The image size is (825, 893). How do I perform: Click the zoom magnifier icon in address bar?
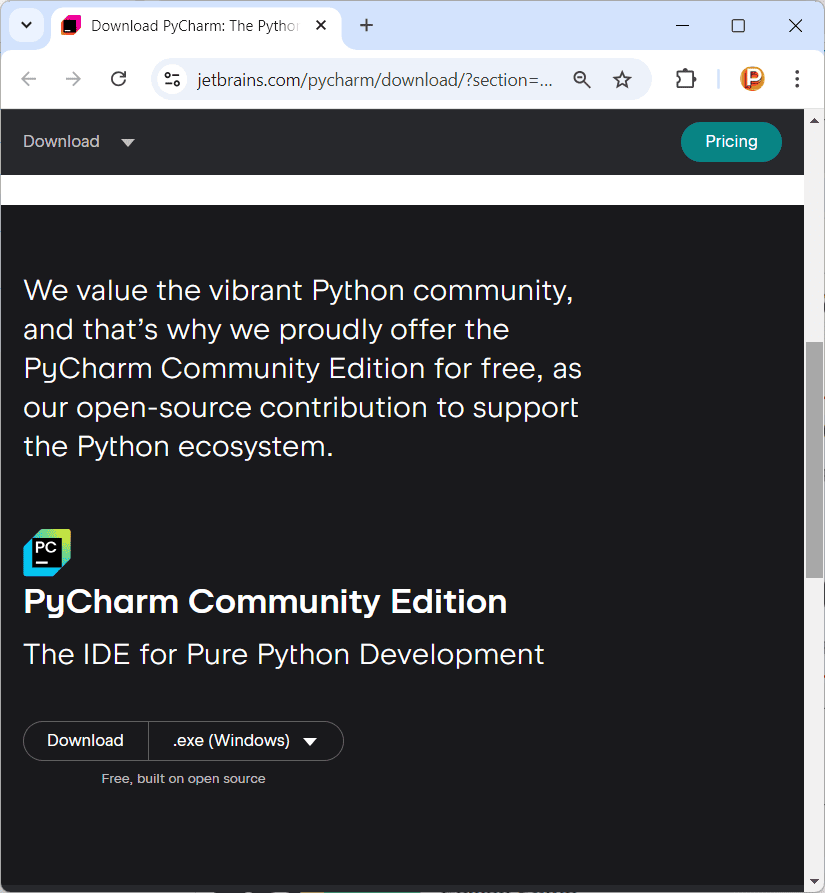click(x=581, y=79)
